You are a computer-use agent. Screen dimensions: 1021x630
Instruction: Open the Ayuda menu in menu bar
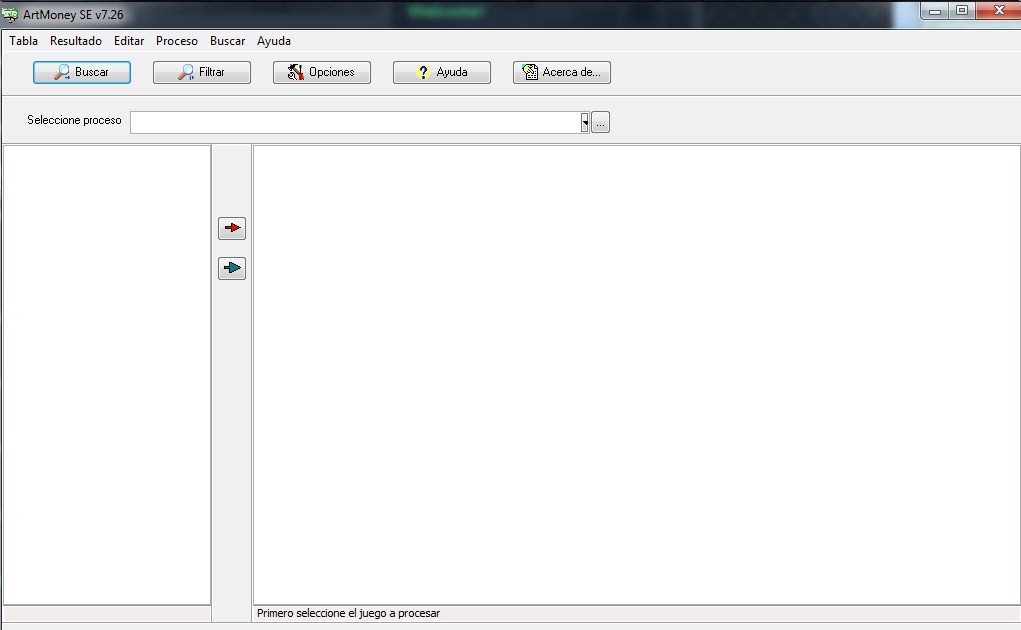273,41
